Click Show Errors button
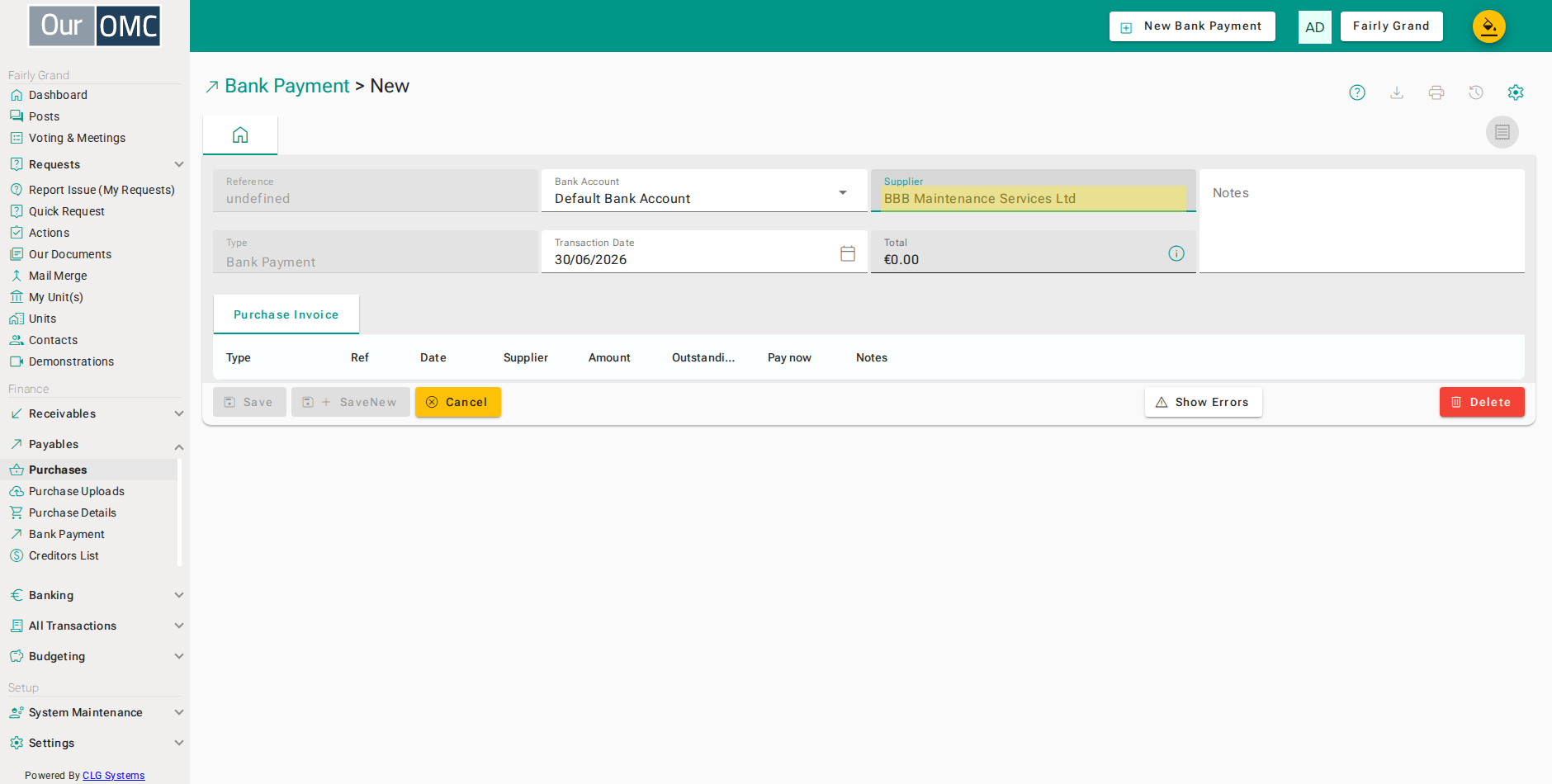 pos(1204,402)
